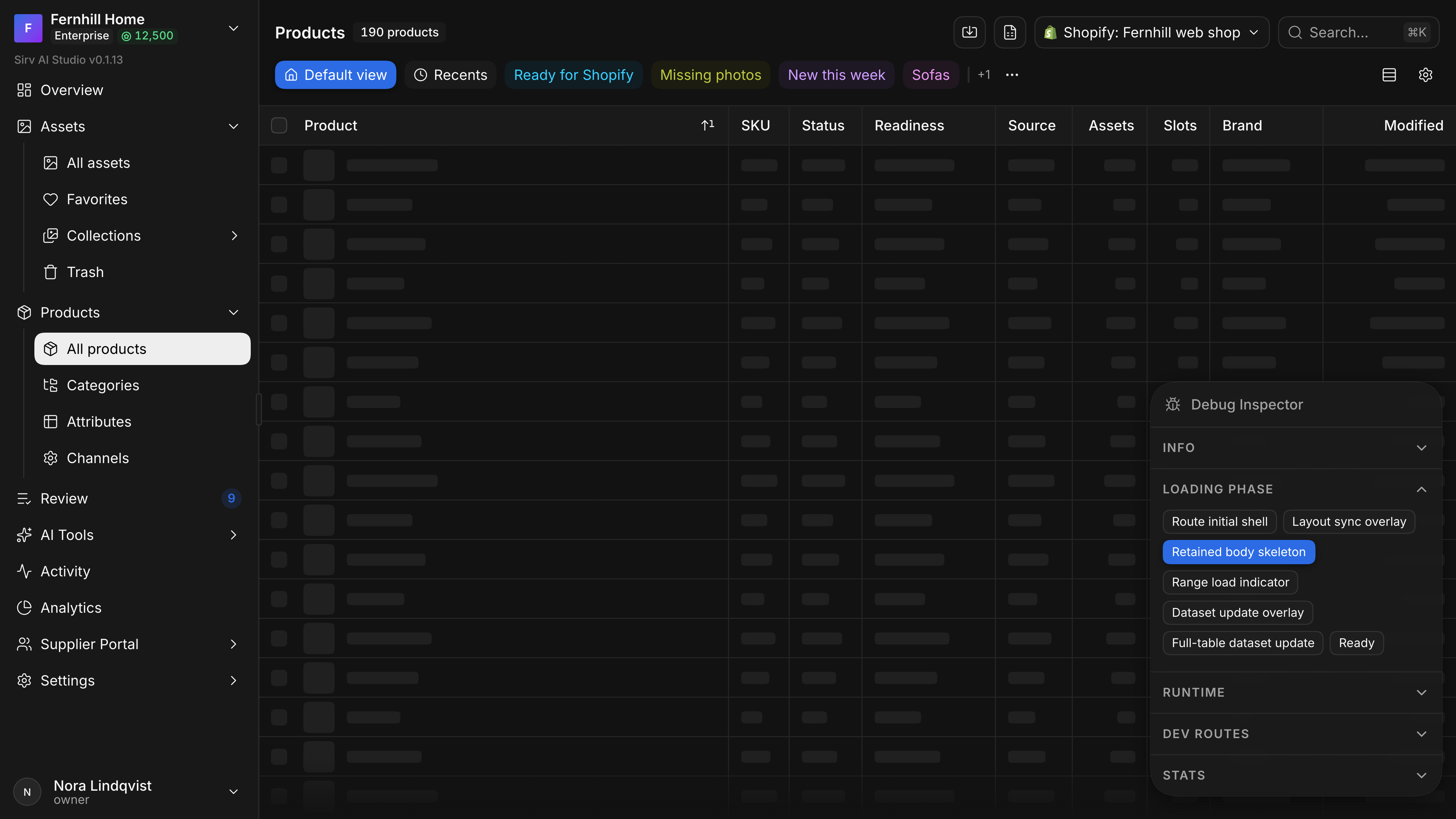Select the Range load indicator phase

(1230, 582)
